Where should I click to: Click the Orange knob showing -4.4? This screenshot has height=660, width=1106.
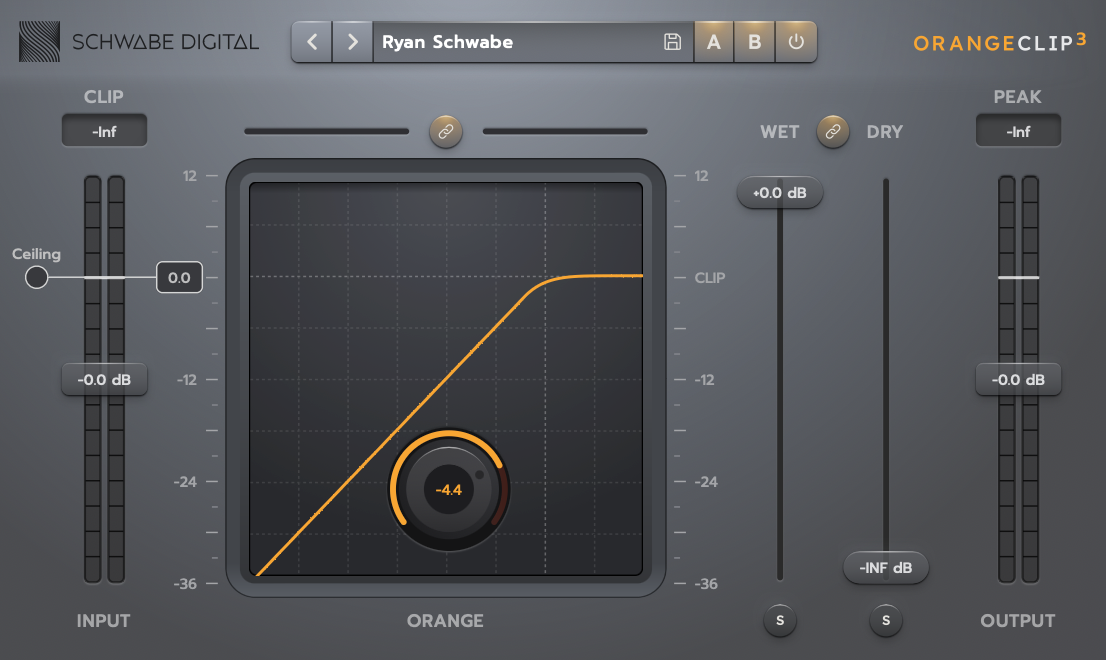(449, 489)
